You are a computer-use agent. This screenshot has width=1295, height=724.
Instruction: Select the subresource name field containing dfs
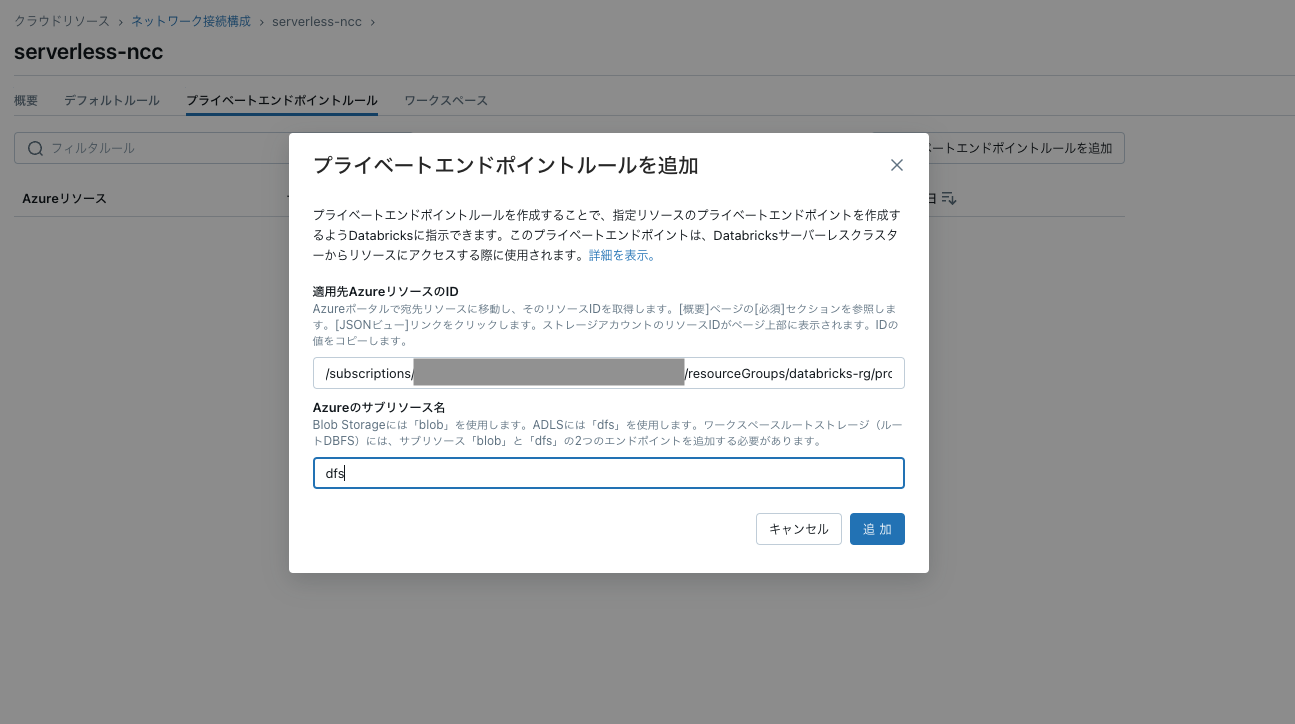coord(608,472)
